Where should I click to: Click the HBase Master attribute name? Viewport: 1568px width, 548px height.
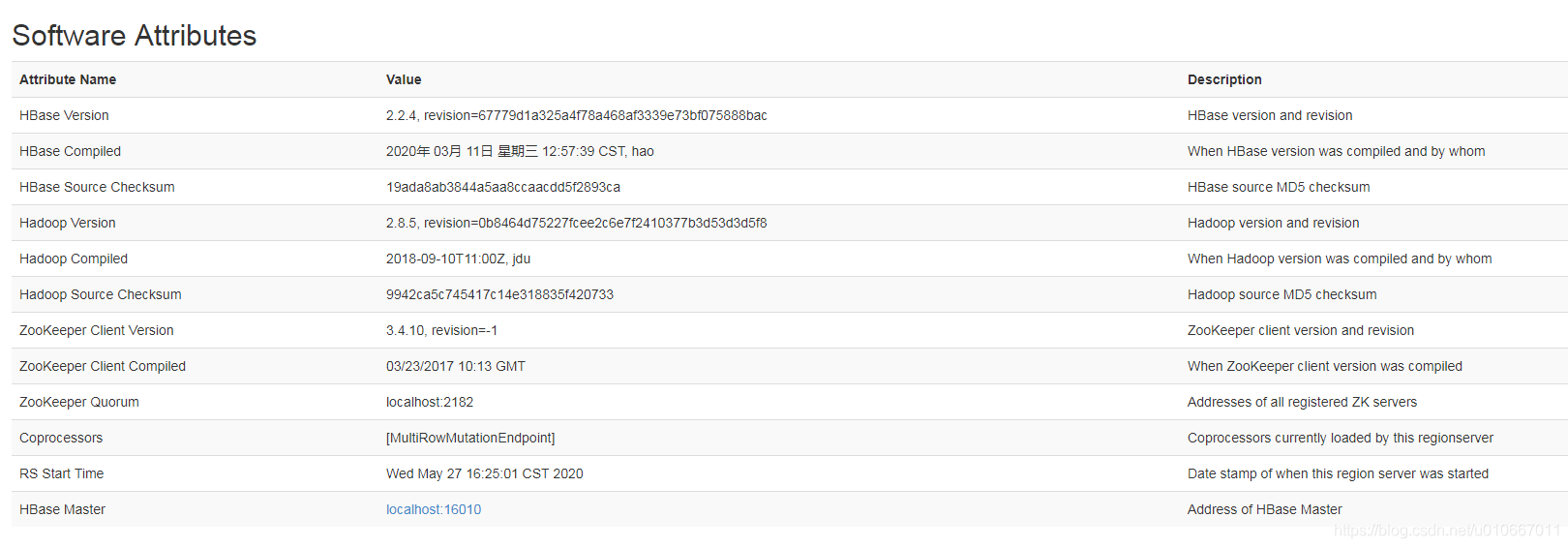(x=62, y=509)
